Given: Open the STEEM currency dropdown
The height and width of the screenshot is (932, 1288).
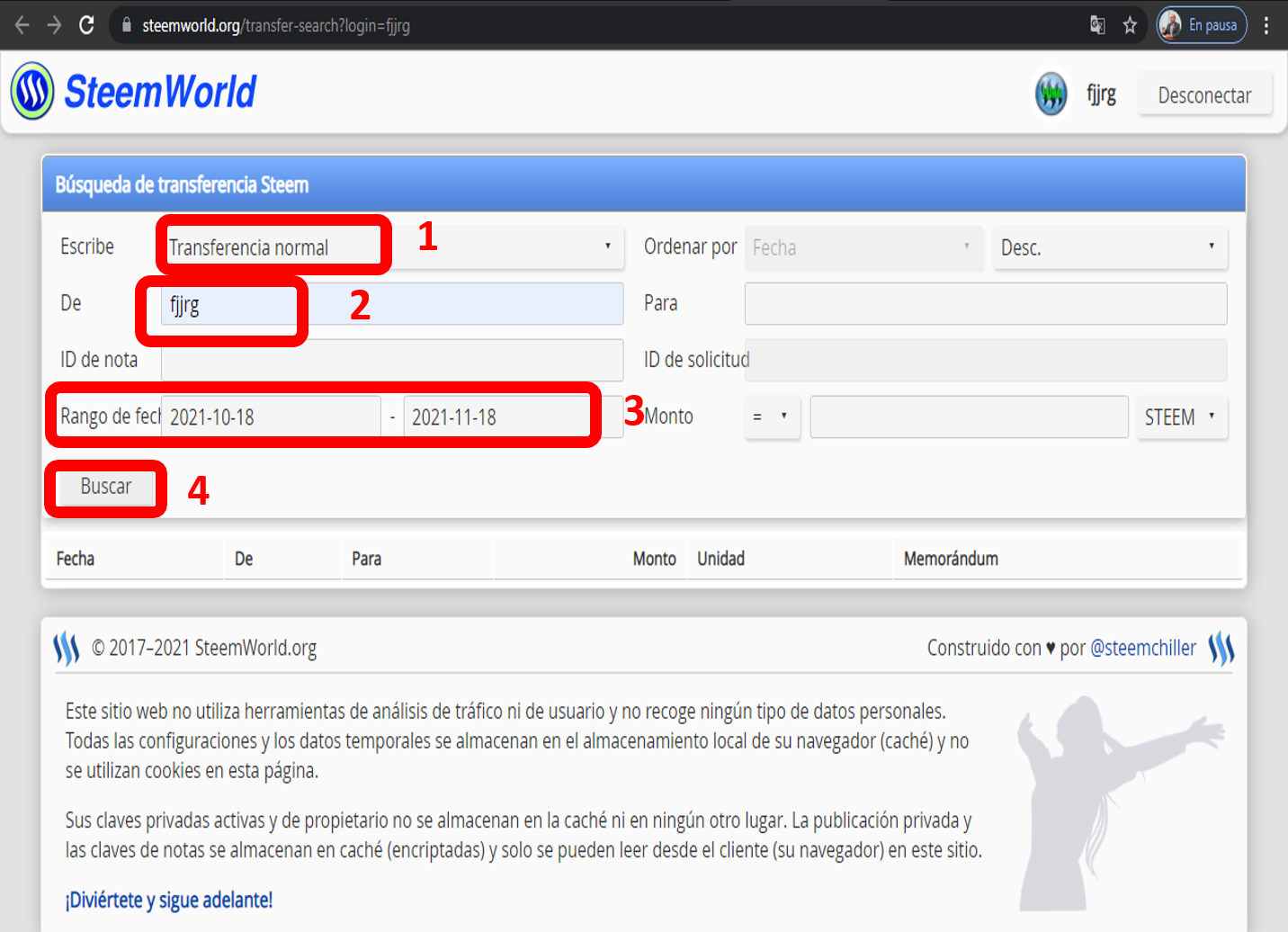Looking at the screenshot, I should coord(1182,417).
